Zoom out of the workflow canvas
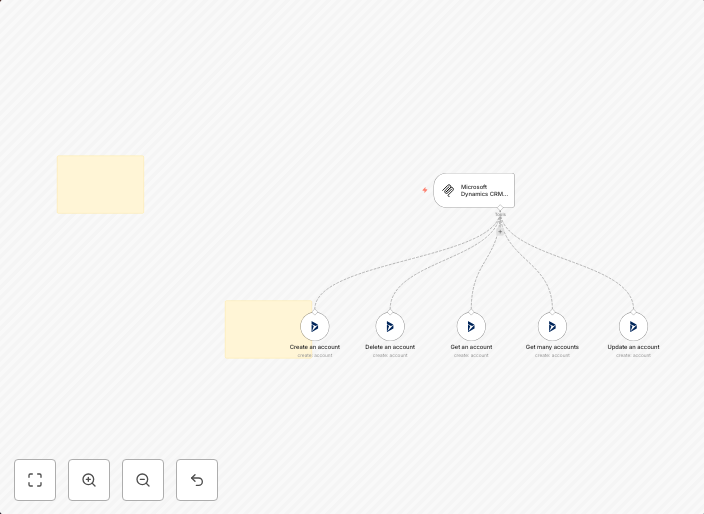The width and height of the screenshot is (704, 514). click(x=143, y=480)
